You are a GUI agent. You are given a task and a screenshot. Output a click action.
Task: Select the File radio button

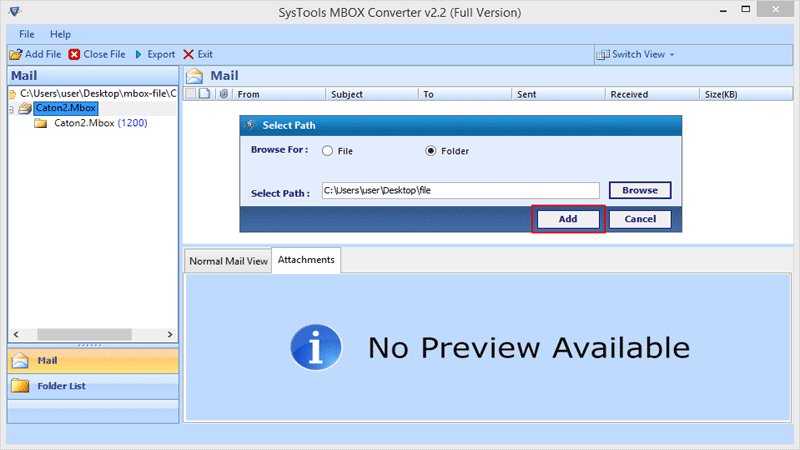click(328, 151)
